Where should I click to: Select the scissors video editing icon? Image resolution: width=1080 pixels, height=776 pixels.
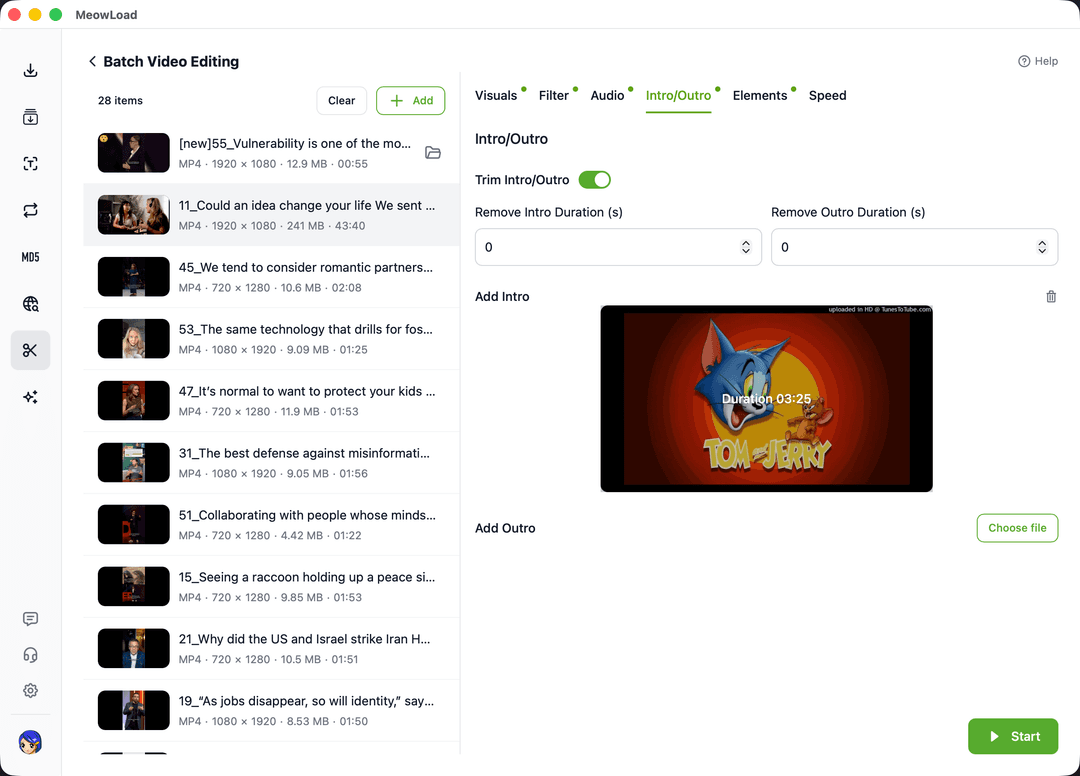(30, 350)
